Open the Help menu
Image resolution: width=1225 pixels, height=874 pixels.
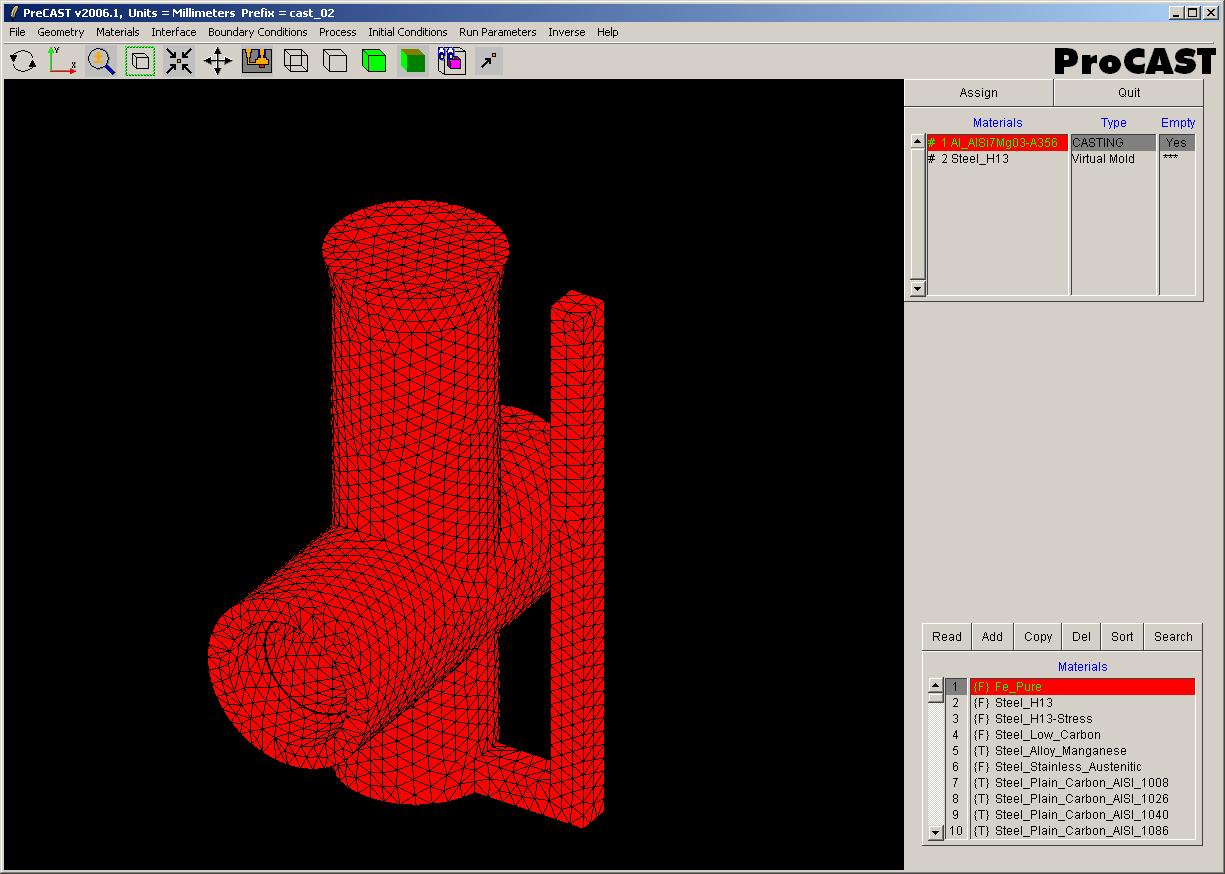(608, 32)
